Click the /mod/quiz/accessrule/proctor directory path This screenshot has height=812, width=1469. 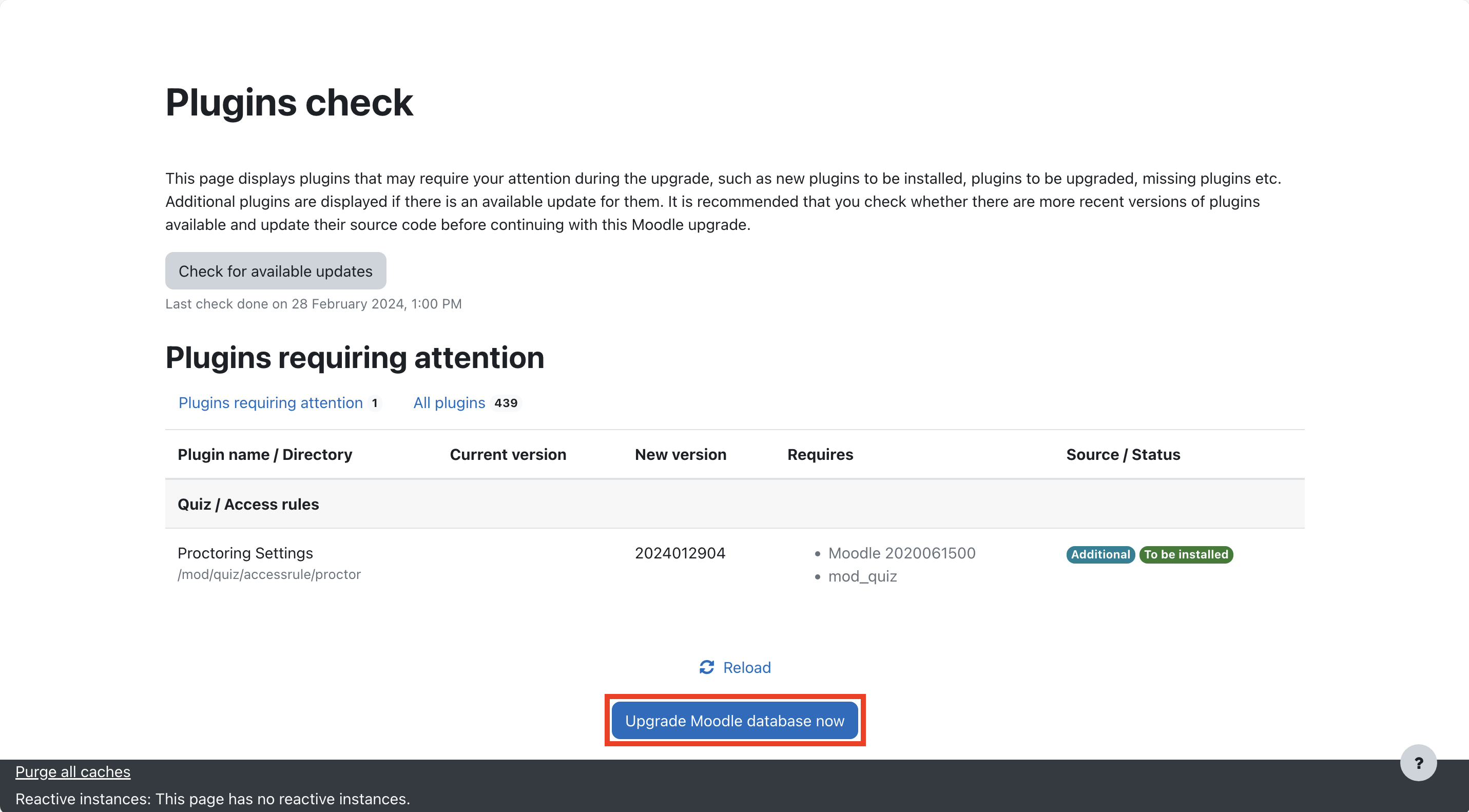click(x=269, y=574)
